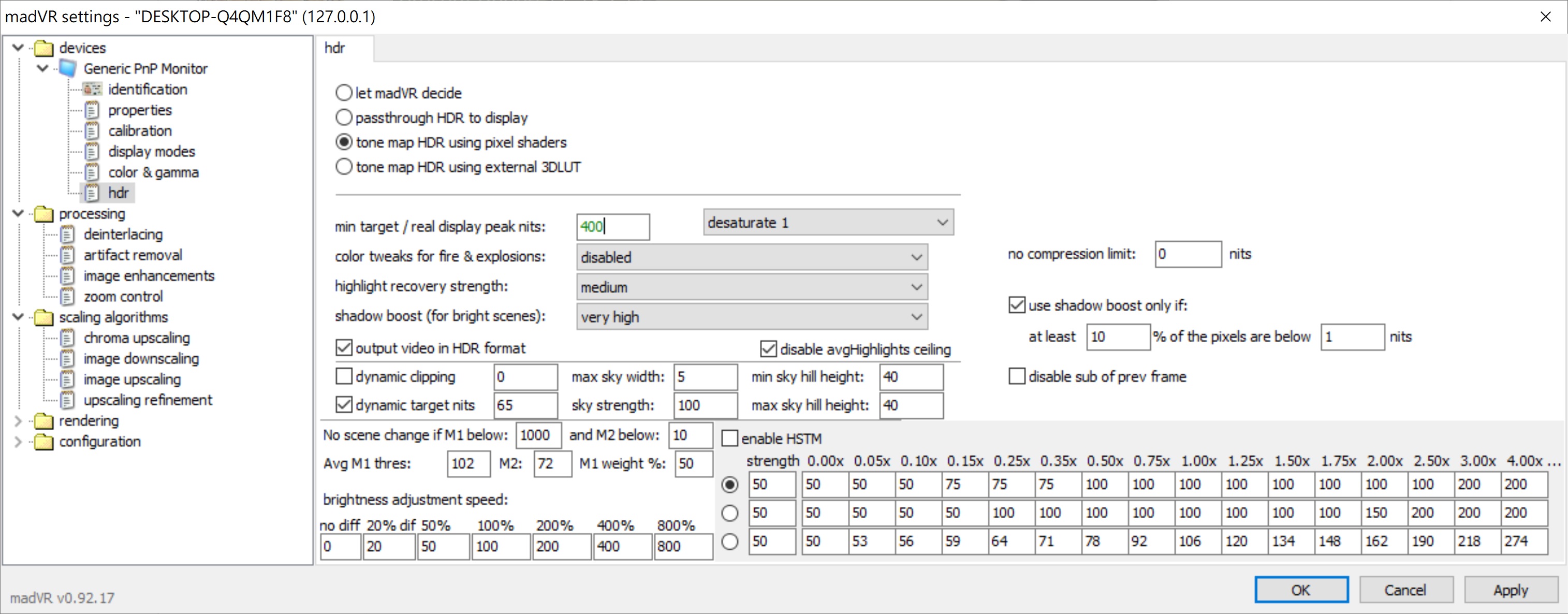Viewport: 1568px width, 614px height.
Task: Open the 'display modes' tree item
Action: pyautogui.click(x=152, y=152)
